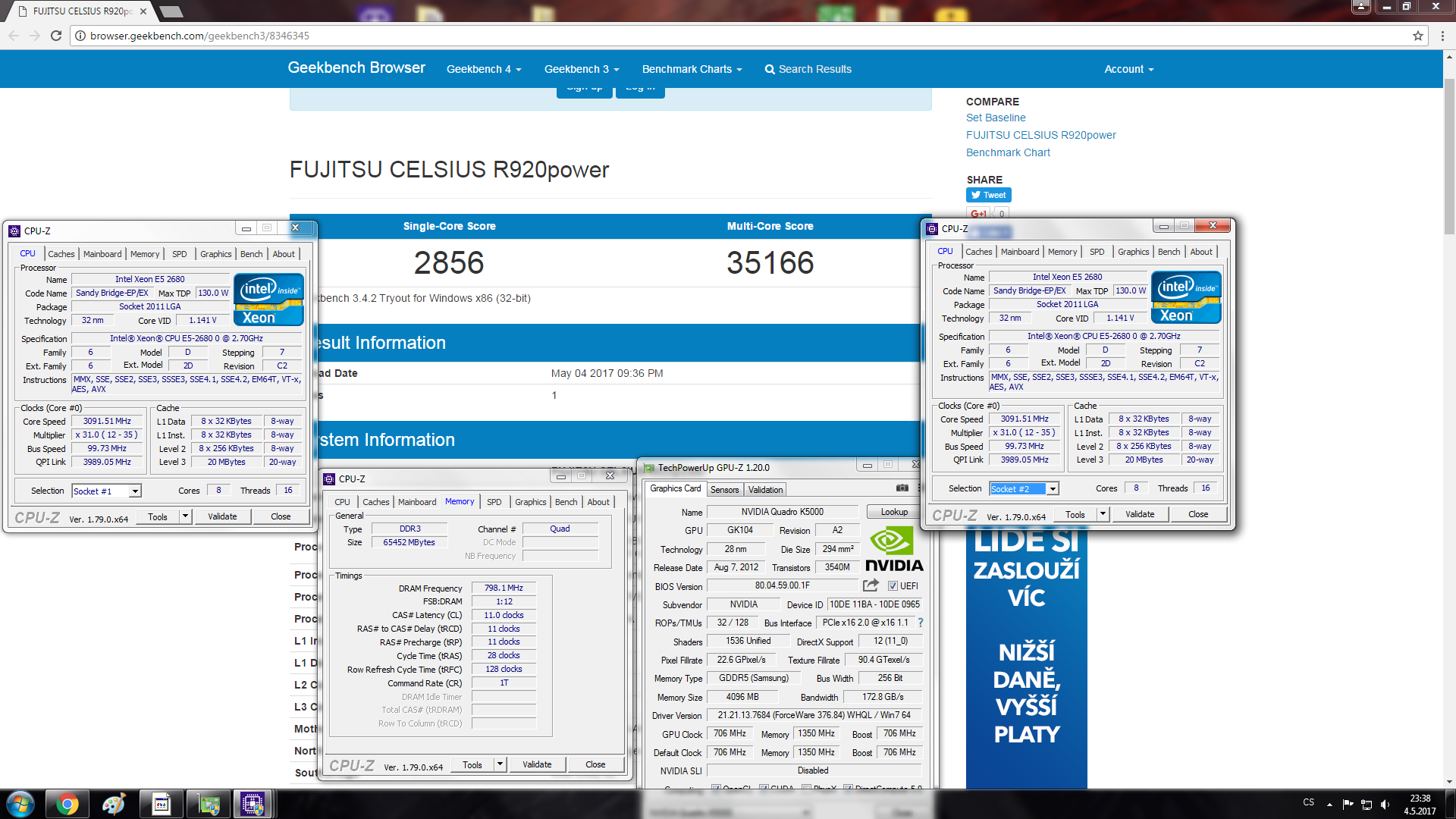Click the GPU-Z screenshot camera icon
This screenshot has height=819, width=1456.
(x=902, y=488)
